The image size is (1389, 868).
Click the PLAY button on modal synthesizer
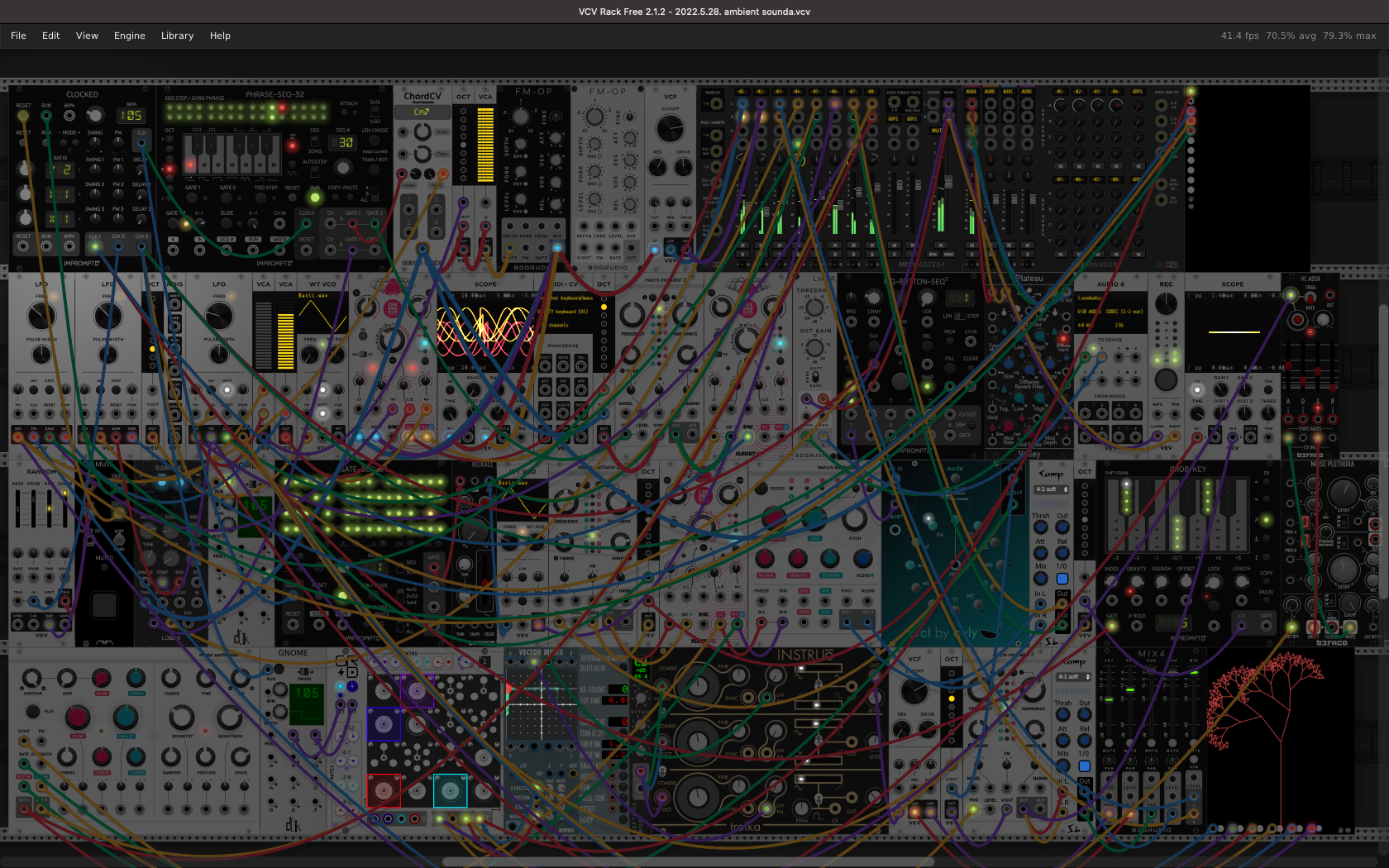tap(33, 711)
